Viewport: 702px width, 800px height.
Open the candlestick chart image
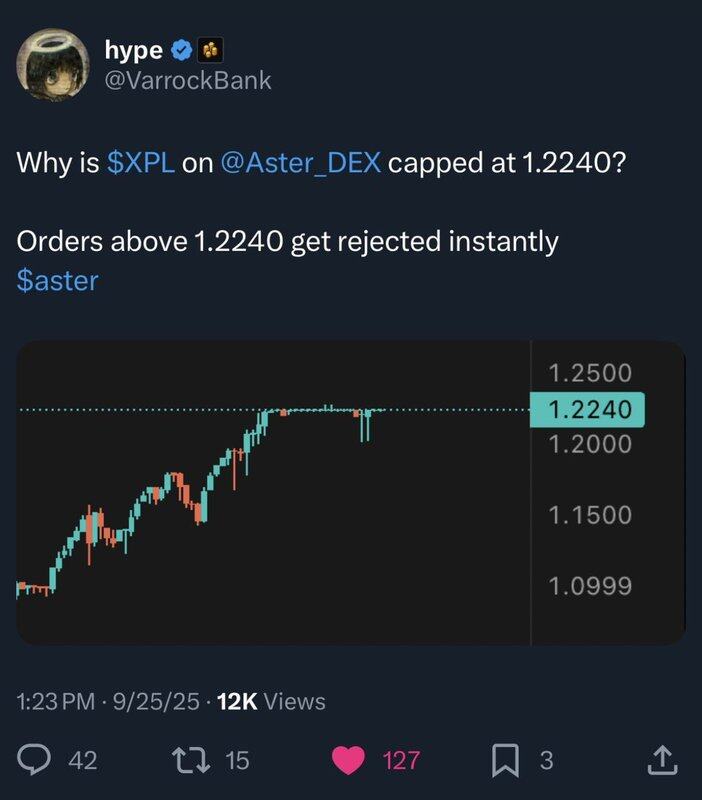351,493
